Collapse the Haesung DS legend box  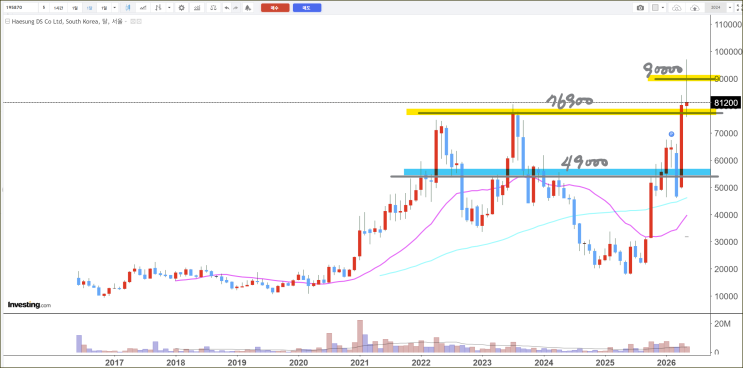7,21
